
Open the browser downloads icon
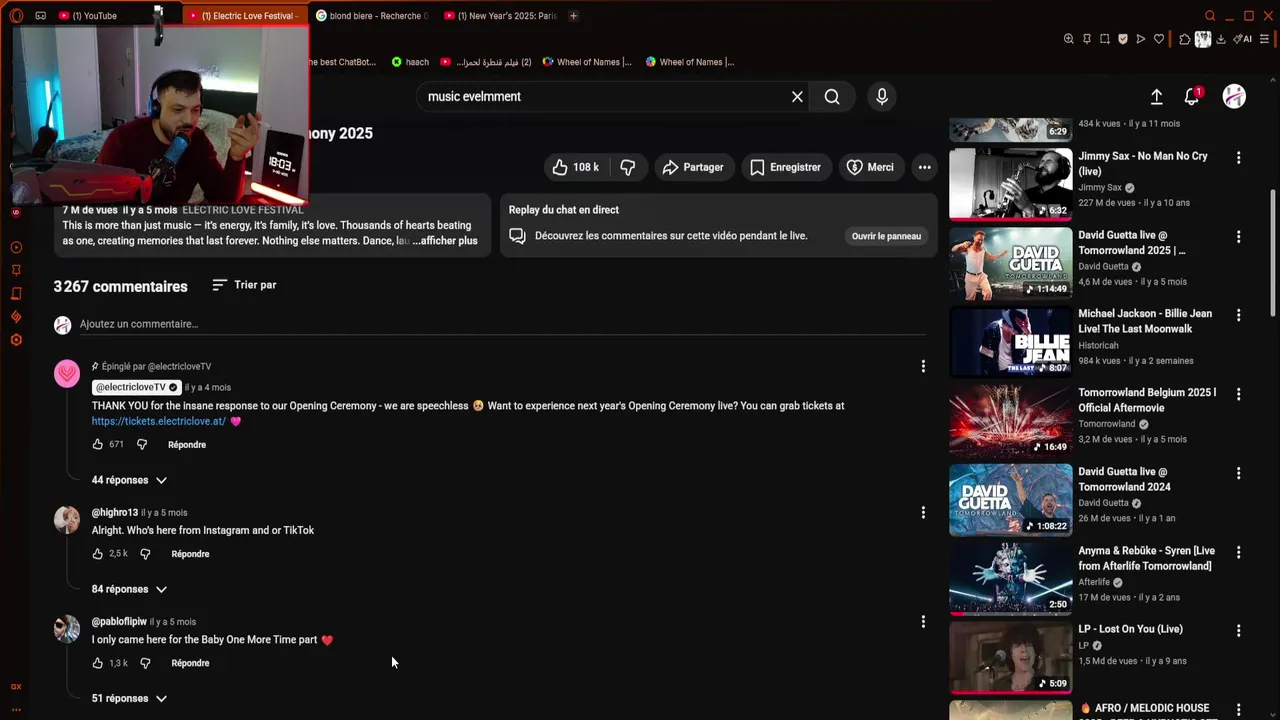pyautogui.click(x=1221, y=39)
